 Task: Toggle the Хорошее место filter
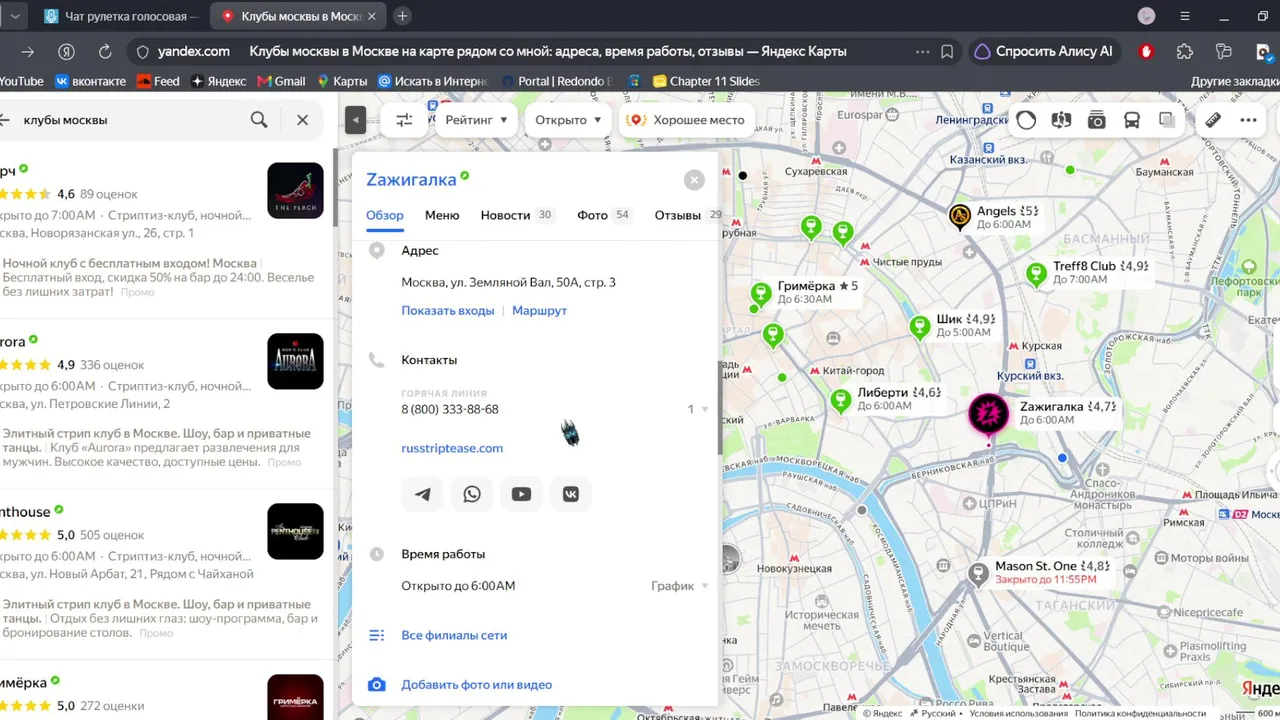(688, 120)
